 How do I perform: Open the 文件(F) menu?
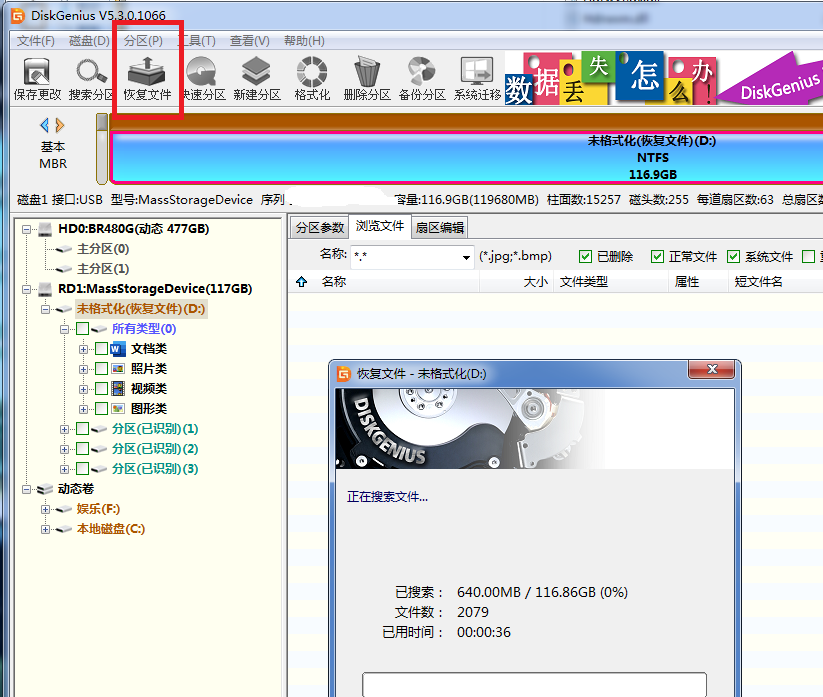click(x=36, y=41)
